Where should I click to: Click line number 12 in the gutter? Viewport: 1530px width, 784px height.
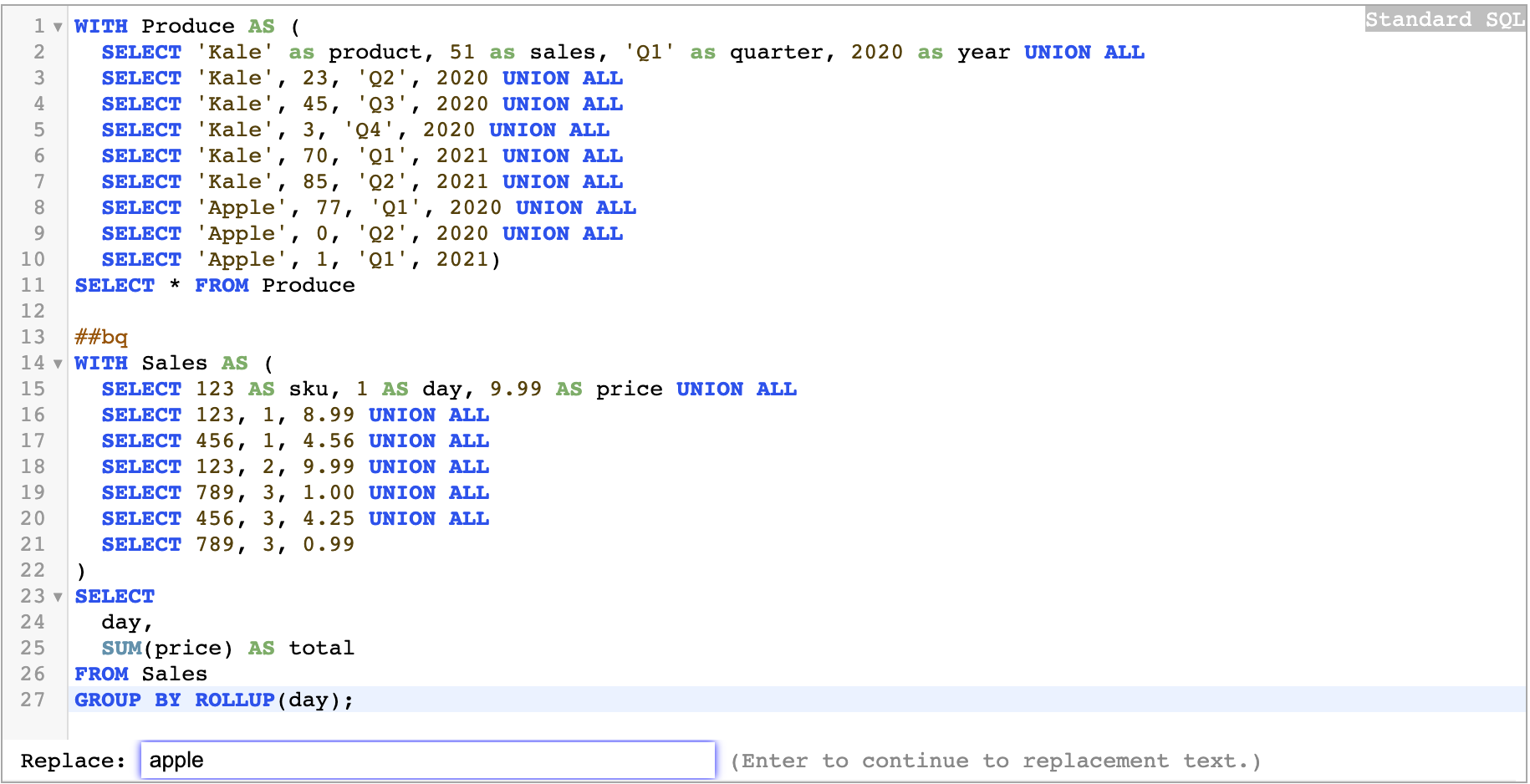(x=33, y=311)
